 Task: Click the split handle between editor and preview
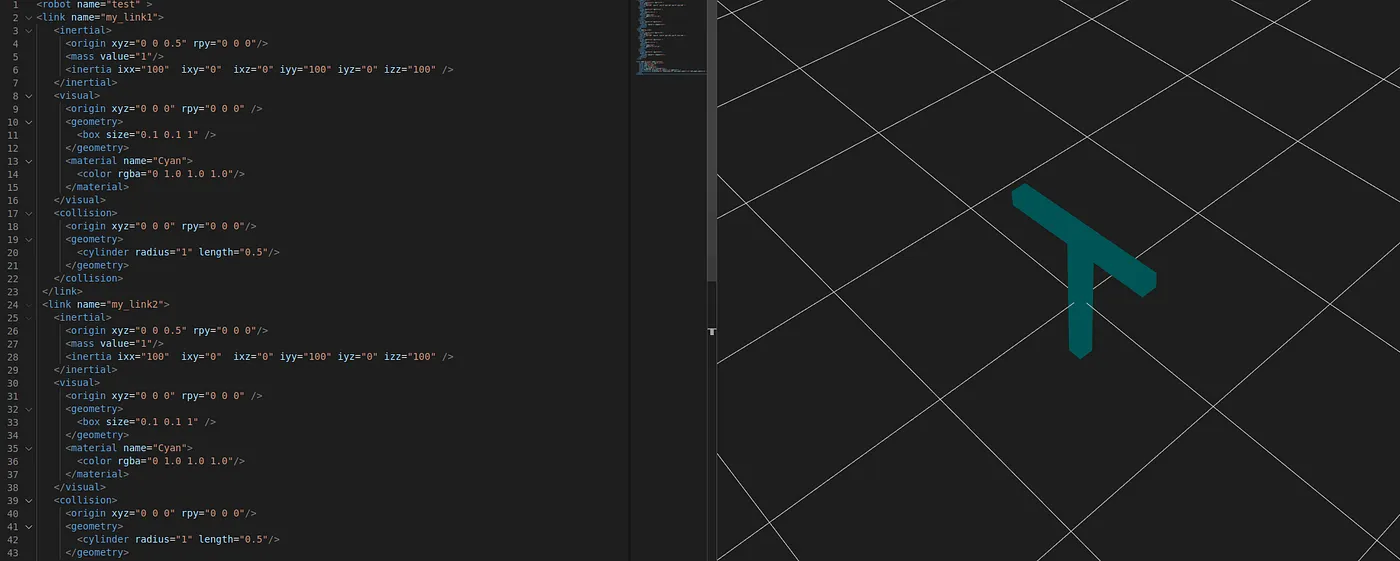(712, 331)
